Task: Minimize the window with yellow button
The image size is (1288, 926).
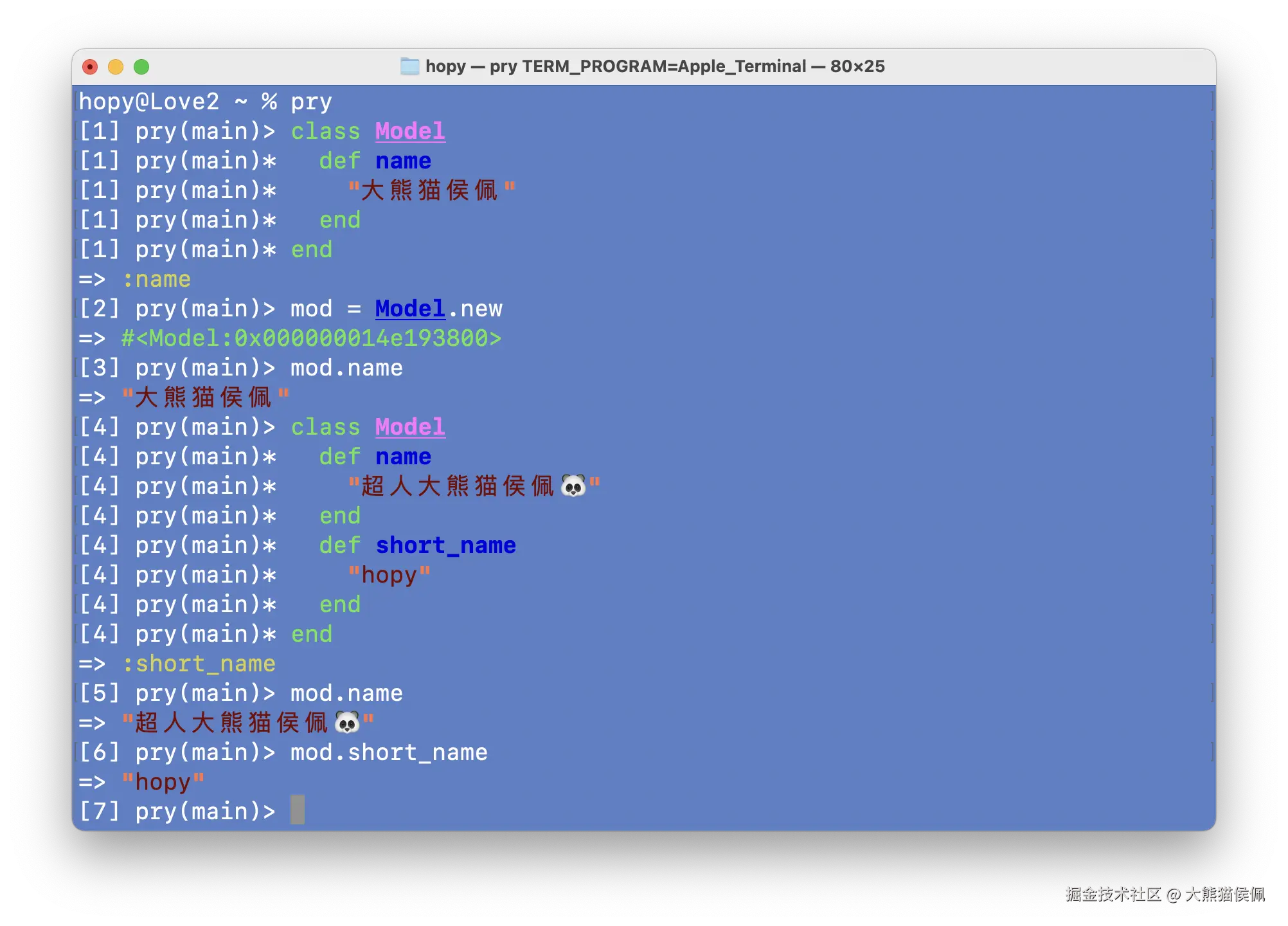Action: 116,67
